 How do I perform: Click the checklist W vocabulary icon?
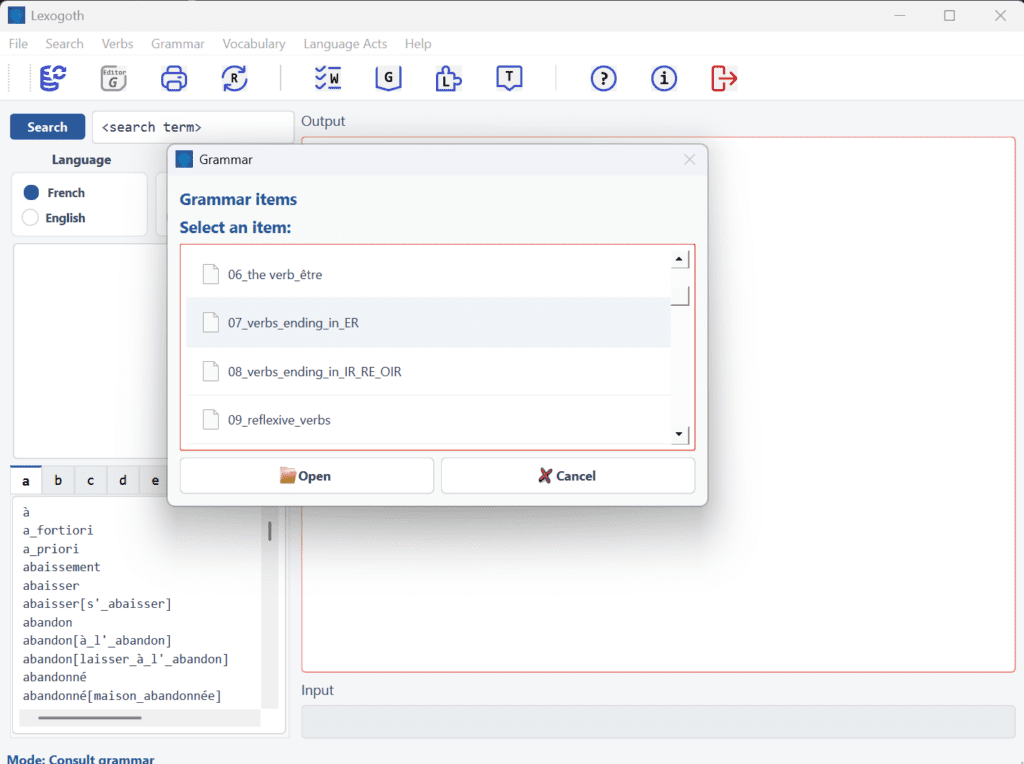(x=328, y=78)
